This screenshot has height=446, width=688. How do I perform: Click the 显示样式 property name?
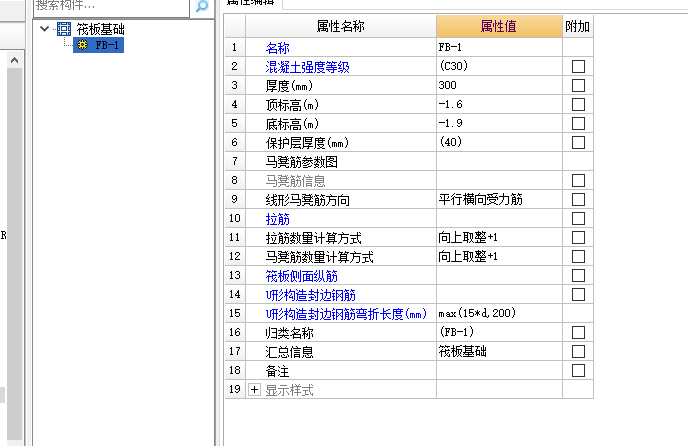[290, 390]
